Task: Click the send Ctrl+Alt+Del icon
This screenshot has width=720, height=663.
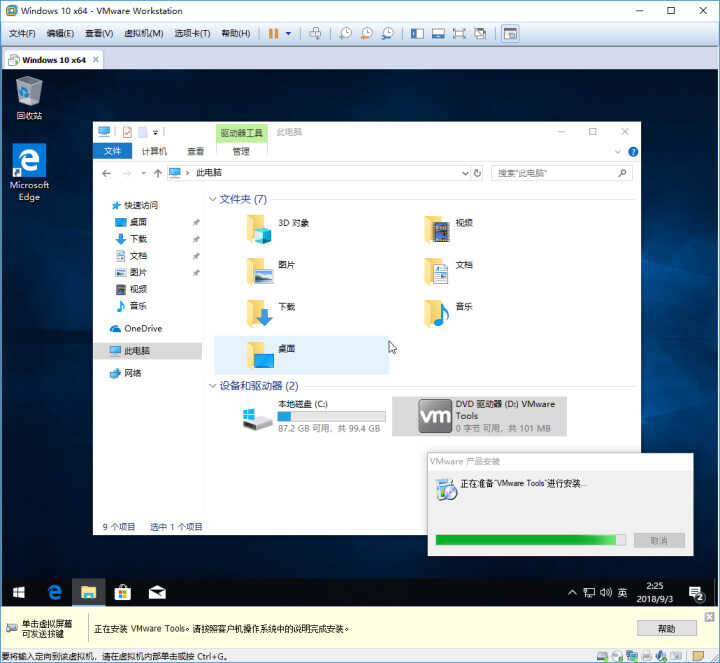Action: (315, 34)
